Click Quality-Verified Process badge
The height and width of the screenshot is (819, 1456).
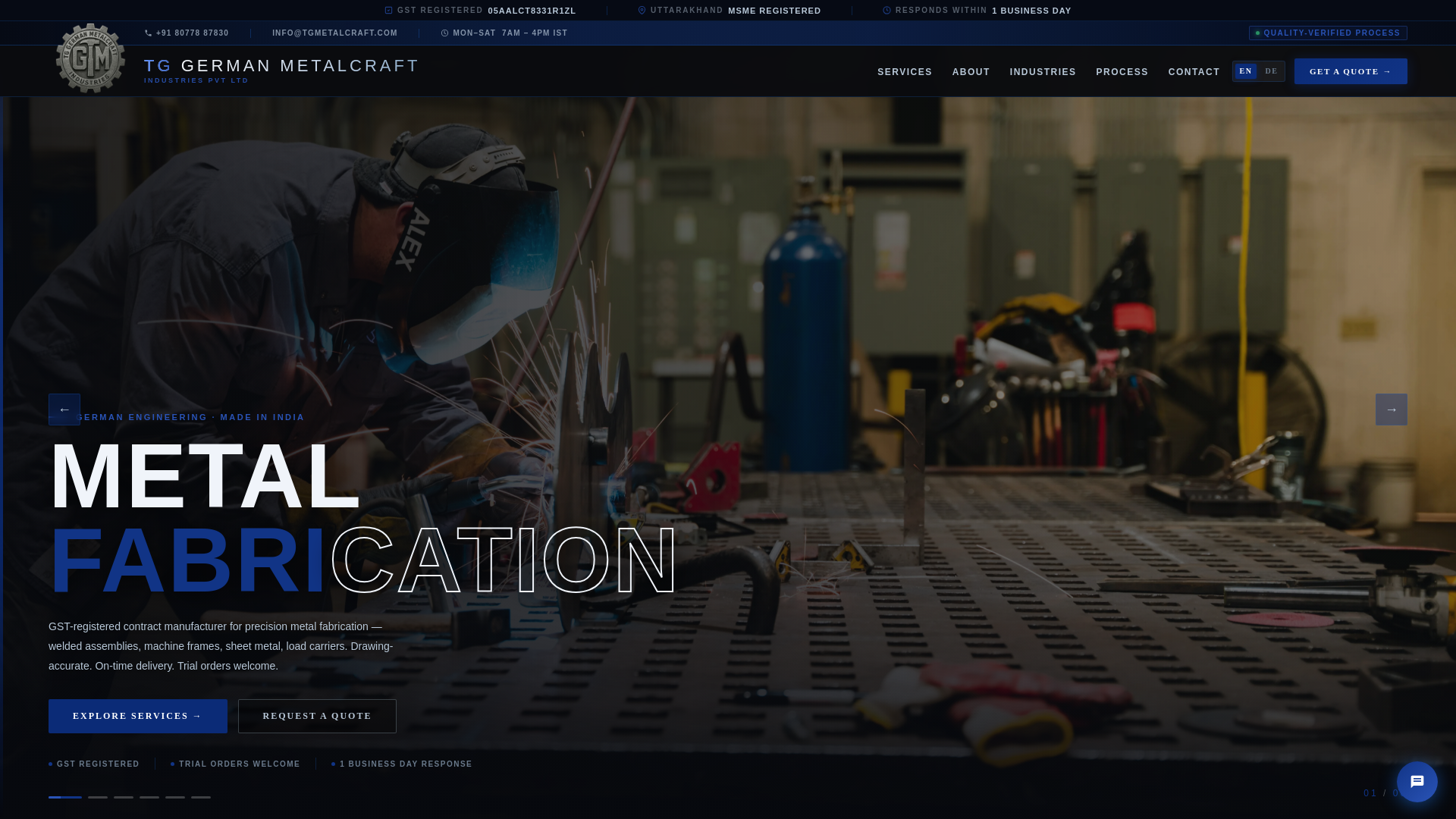pos(1328,33)
